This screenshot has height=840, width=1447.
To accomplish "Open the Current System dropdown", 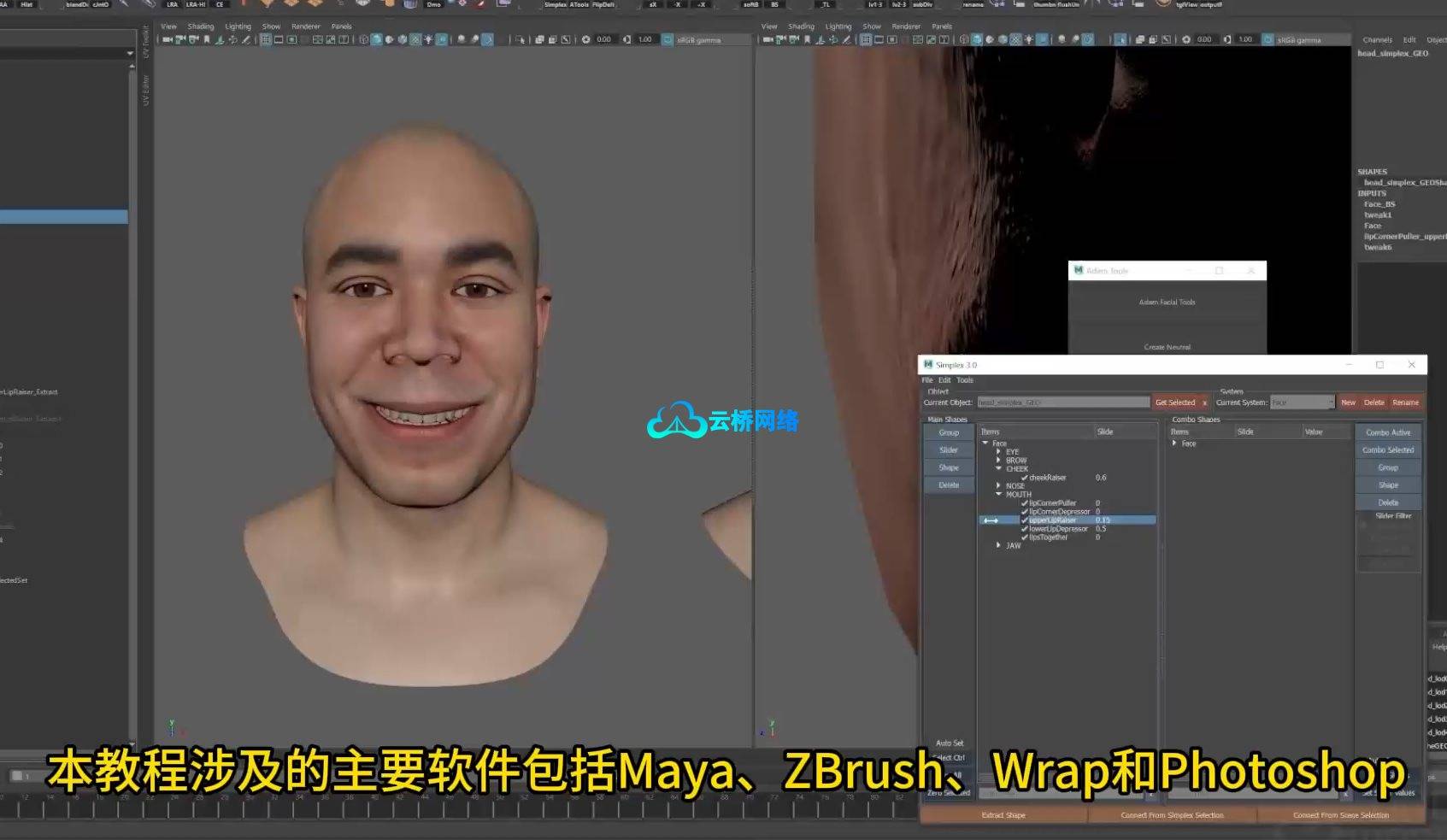I will tap(1302, 402).
